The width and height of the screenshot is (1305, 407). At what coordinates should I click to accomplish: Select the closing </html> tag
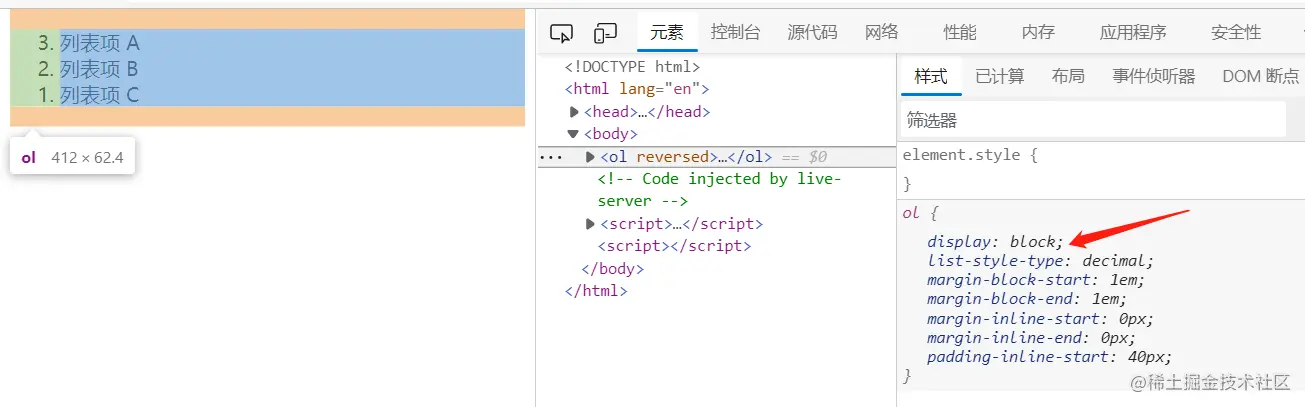[x=596, y=291]
